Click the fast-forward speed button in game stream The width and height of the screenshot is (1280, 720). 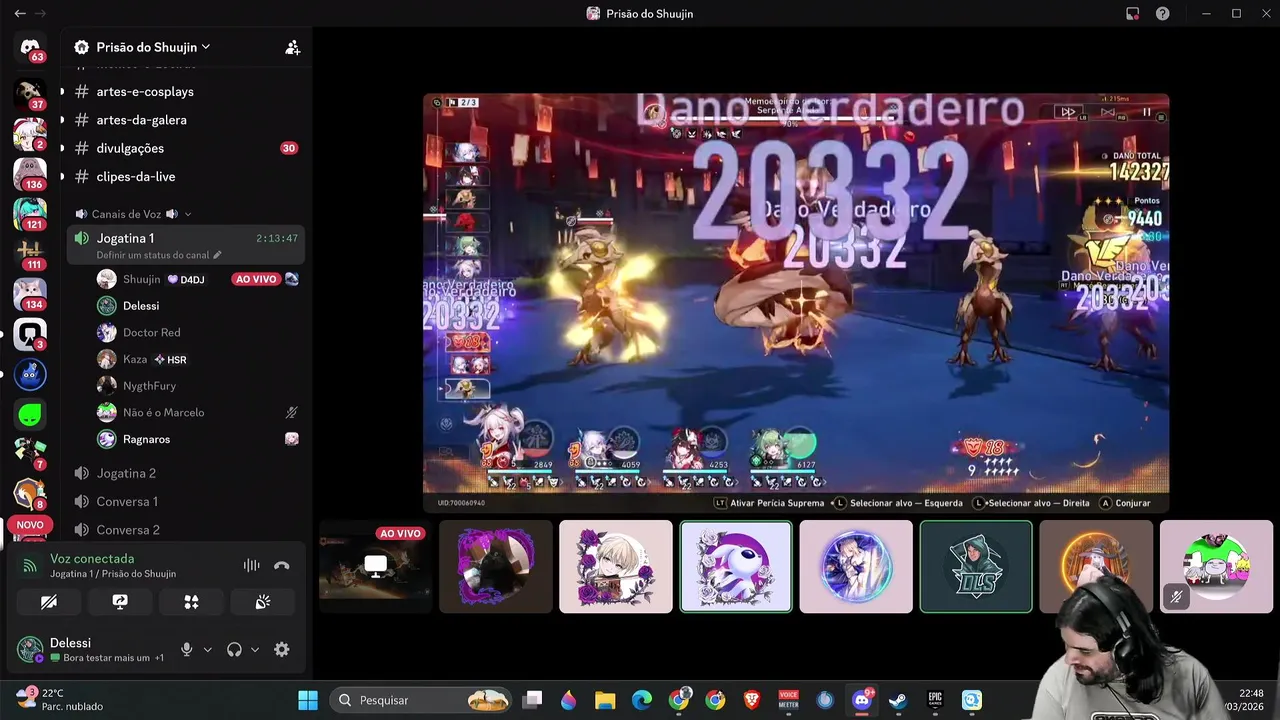[x=1068, y=112]
